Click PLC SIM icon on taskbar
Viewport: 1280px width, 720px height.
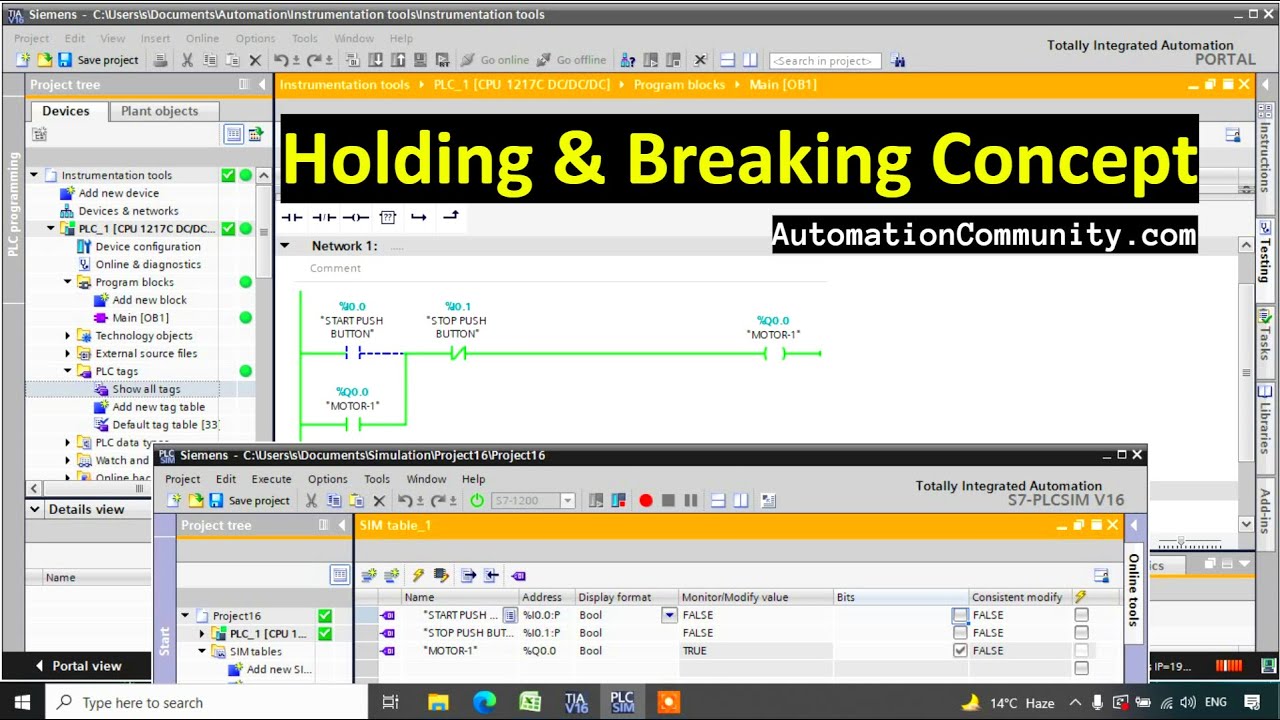[622, 702]
